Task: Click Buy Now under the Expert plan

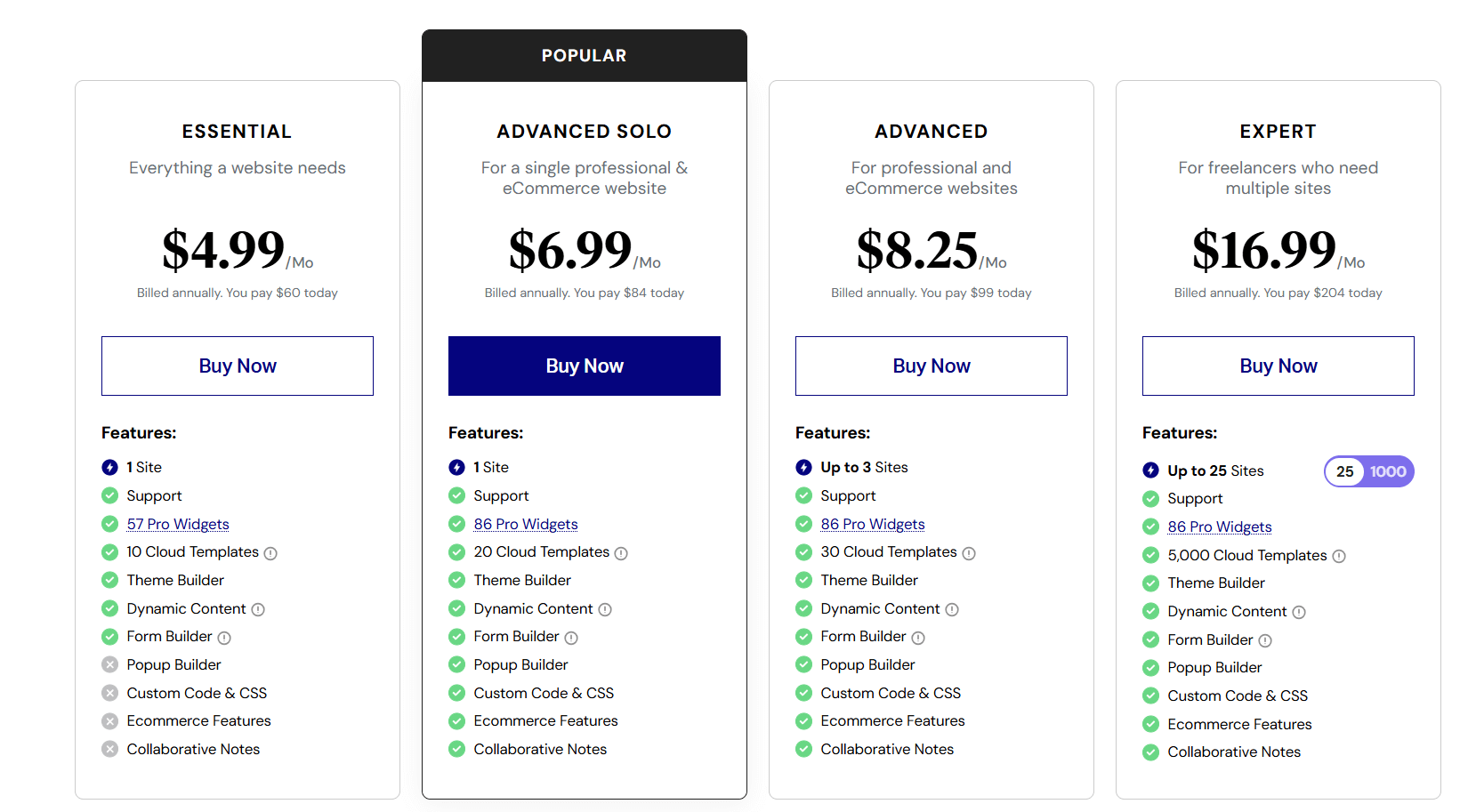Action: pos(1278,366)
